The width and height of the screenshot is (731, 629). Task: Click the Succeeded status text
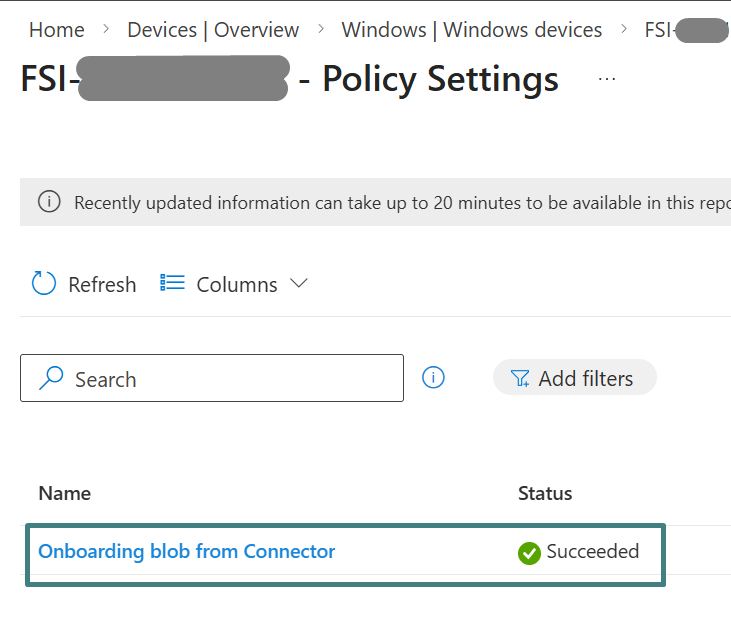592,552
